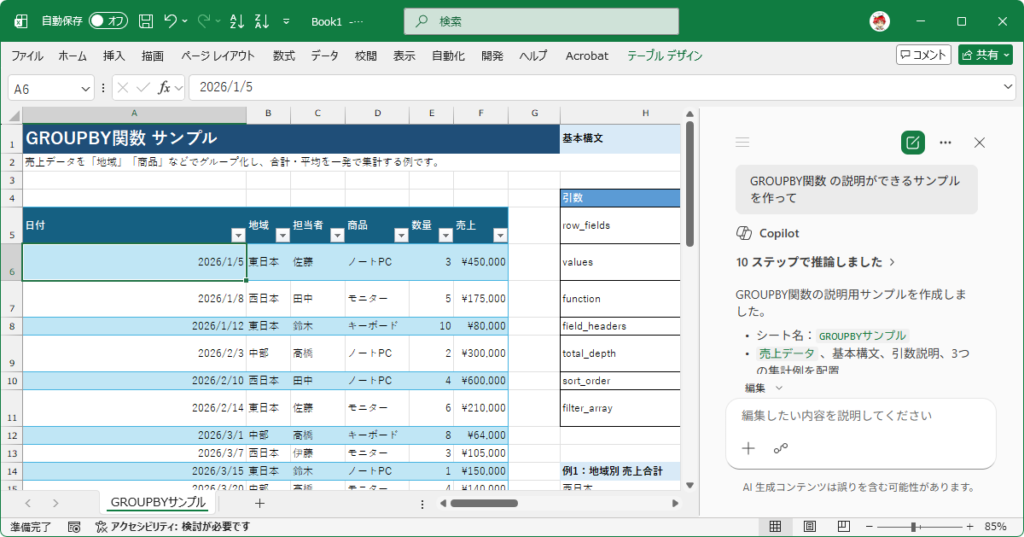Expand the Name Box dropdown

tap(86, 88)
